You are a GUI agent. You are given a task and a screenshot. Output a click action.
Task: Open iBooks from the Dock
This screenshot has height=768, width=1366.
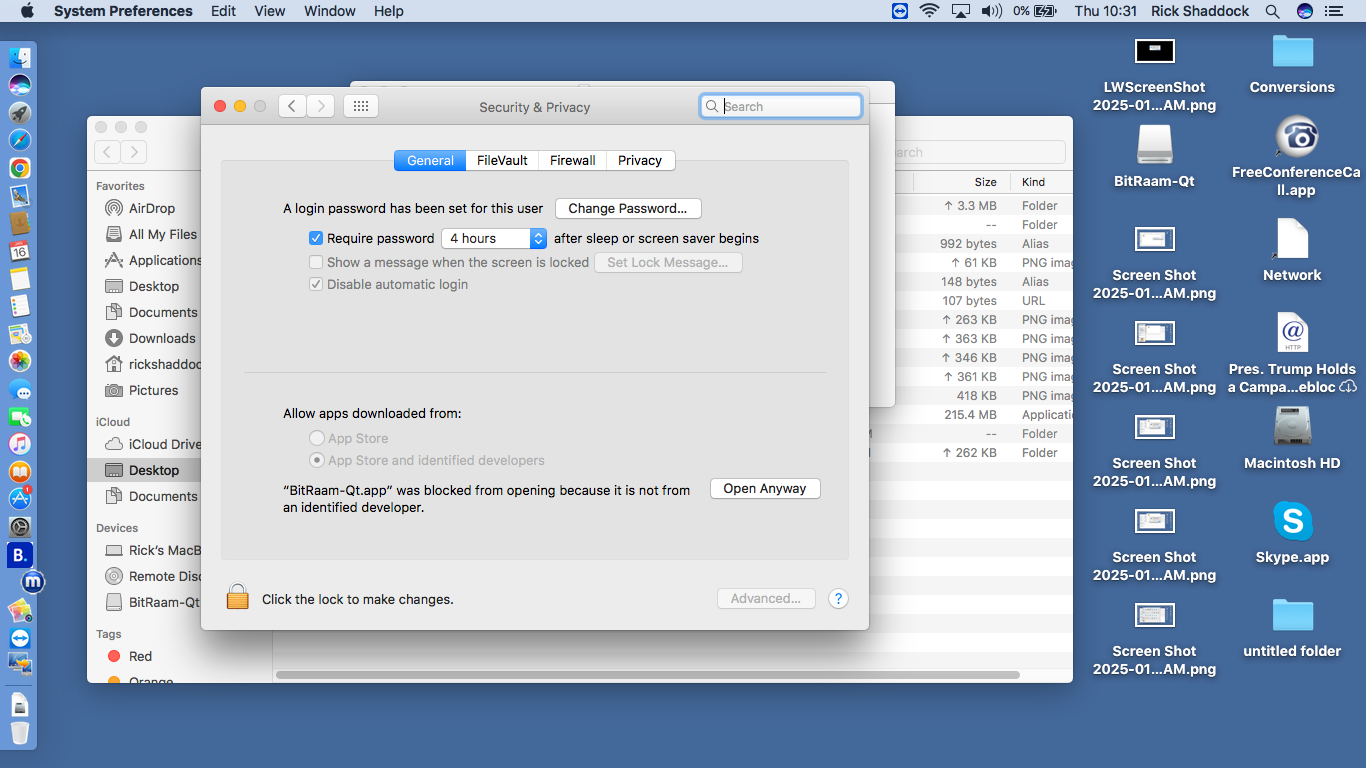click(x=20, y=471)
